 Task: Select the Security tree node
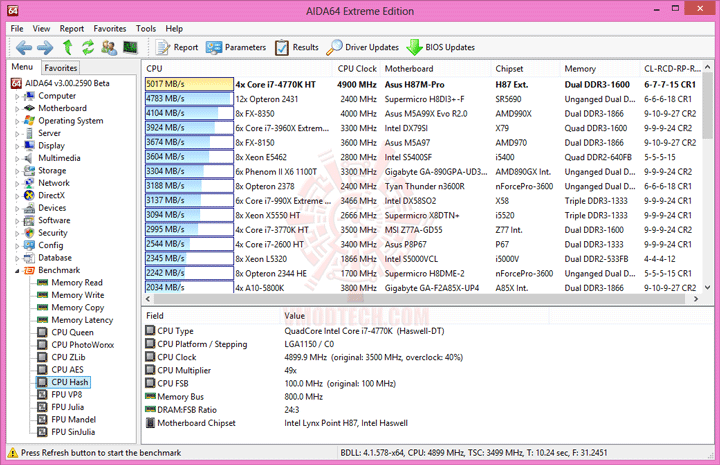click(52, 233)
